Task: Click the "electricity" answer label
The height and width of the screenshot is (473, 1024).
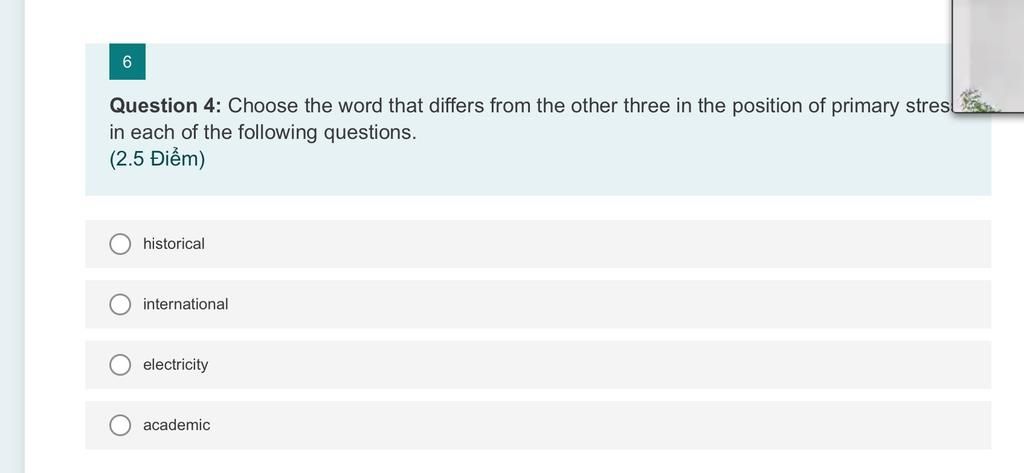Action: [x=176, y=365]
